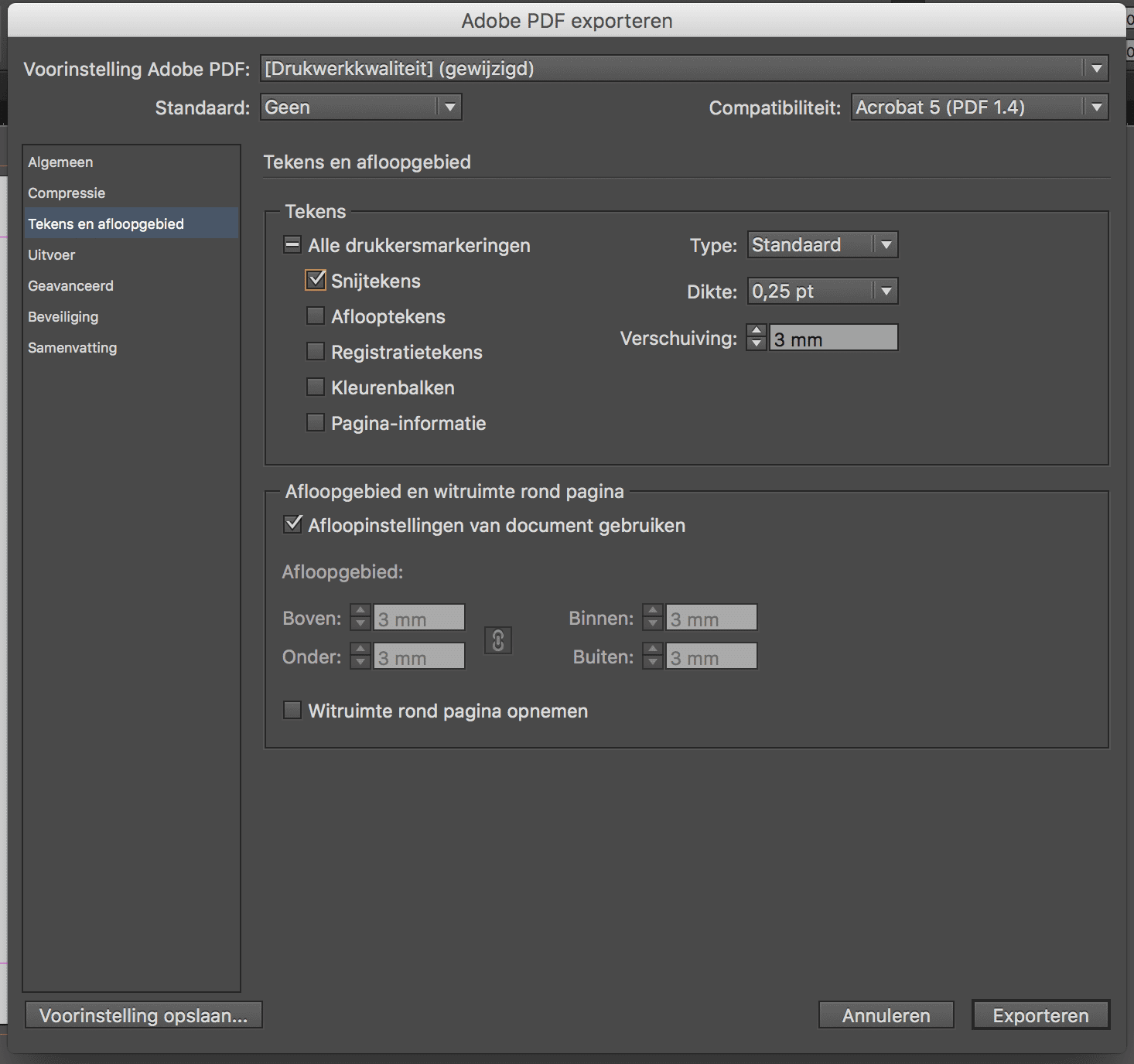Open the Voorinstelling Adobe PDF dropdown
This screenshot has height=1064, width=1134.
tap(1097, 68)
